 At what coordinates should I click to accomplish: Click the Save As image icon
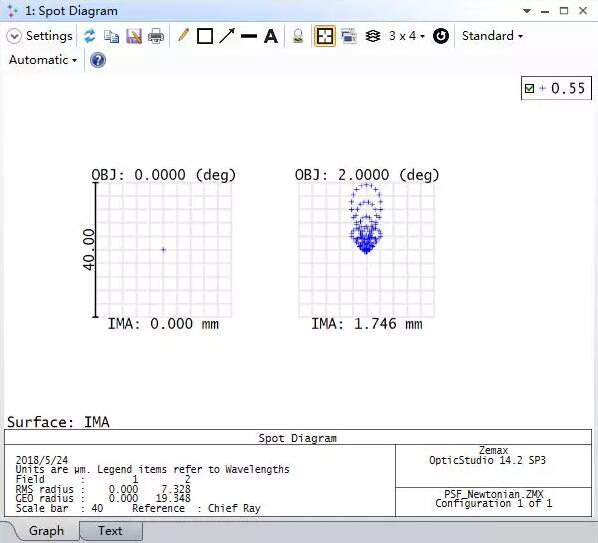[x=134, y=37]
